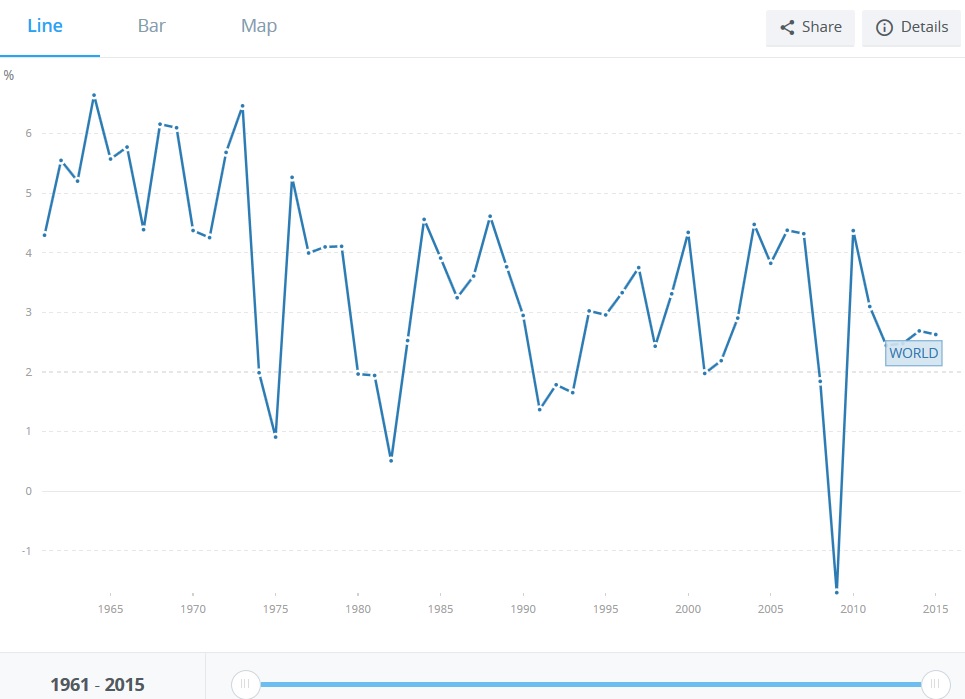Switch to the Line chart tab
The image size is (965, 699).
pyautogui.click(x=44, y=26)
